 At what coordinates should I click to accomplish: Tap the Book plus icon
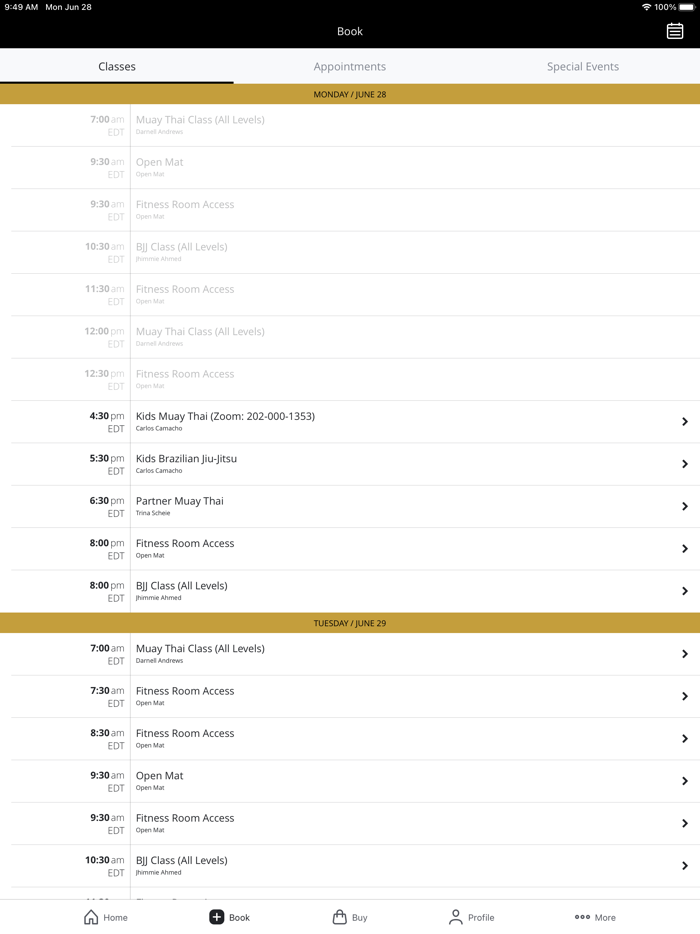tap(216, 917)
